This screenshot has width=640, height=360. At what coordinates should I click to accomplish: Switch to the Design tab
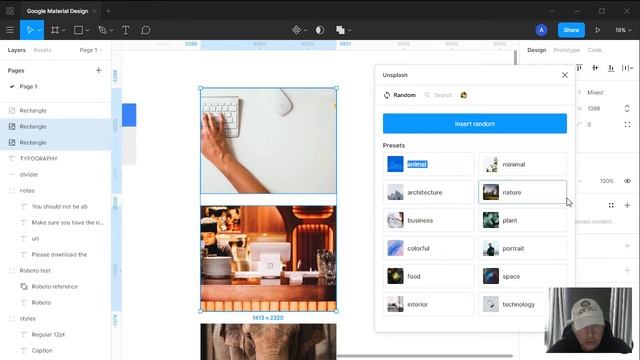point(536,50)
